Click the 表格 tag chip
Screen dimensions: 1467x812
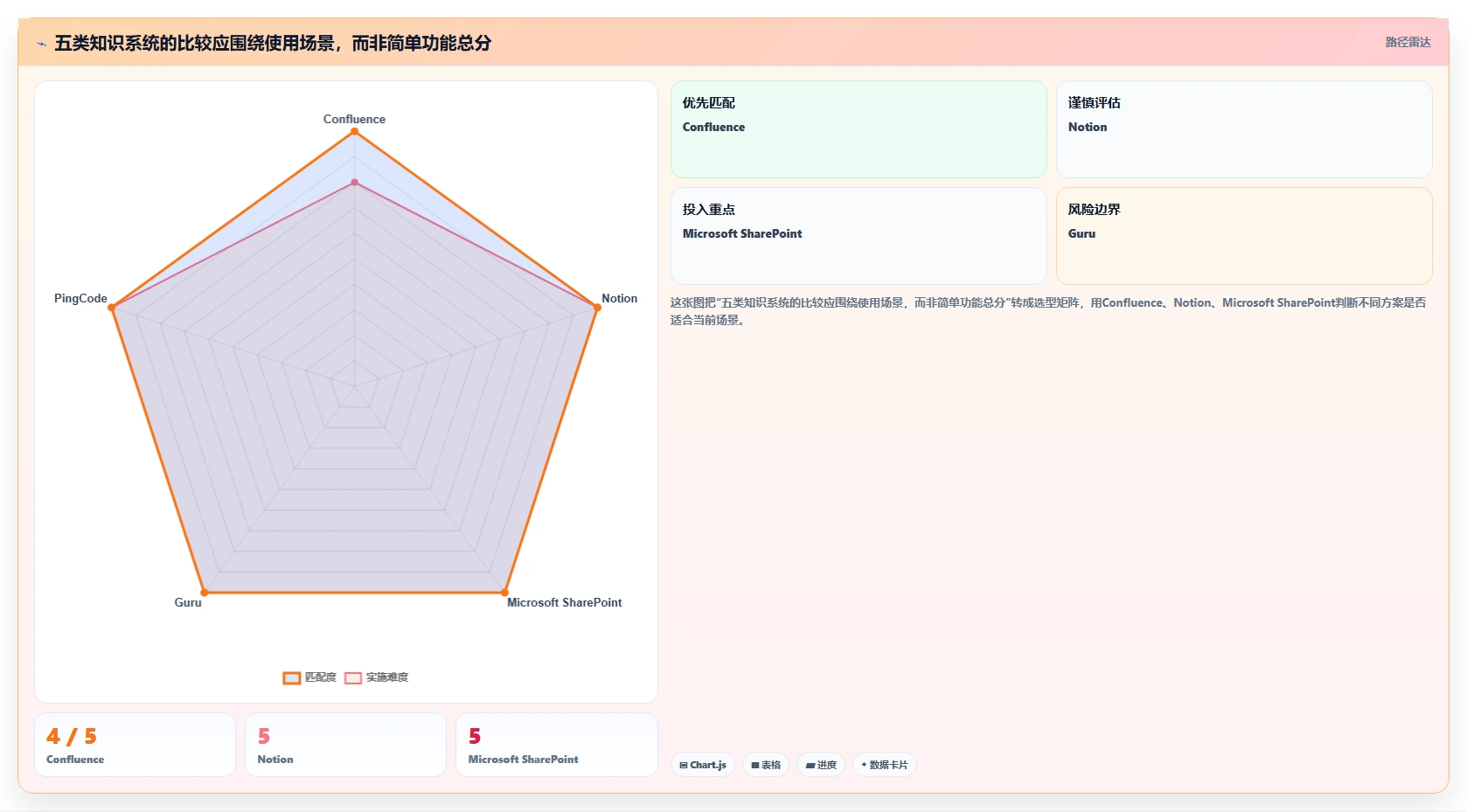coord(766,765)
